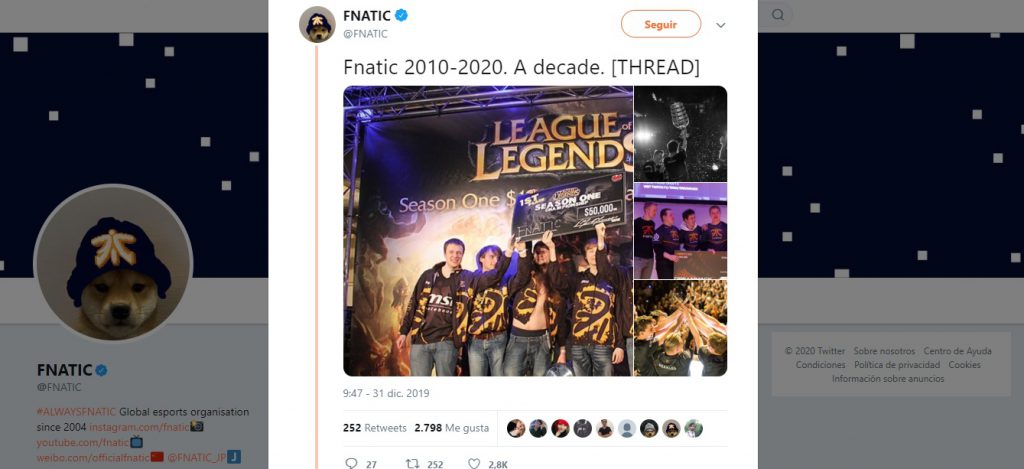
Task: Open the black-and-white trophy photo
Action: click(680, 133)
